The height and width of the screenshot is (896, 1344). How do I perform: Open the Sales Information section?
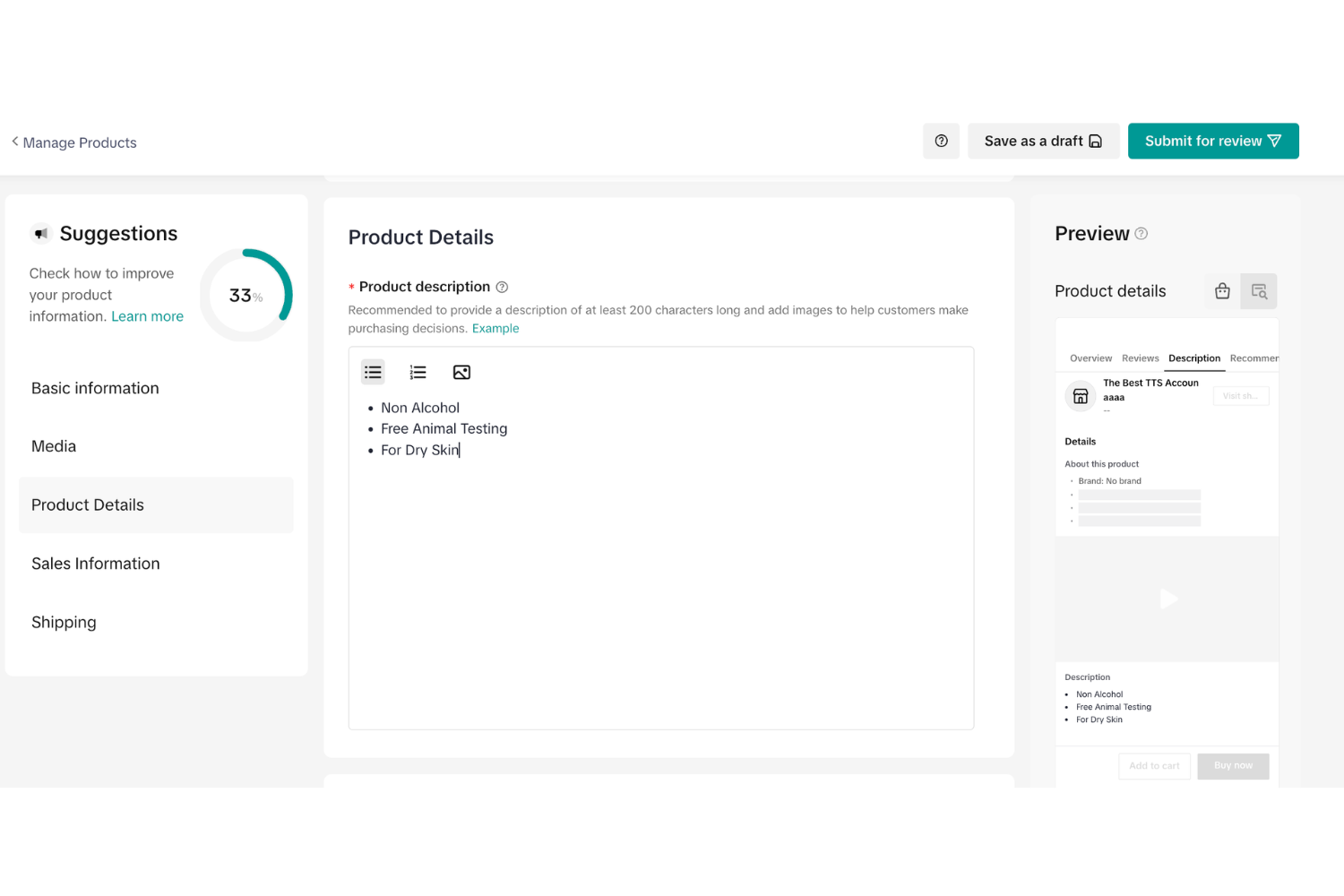96,564
